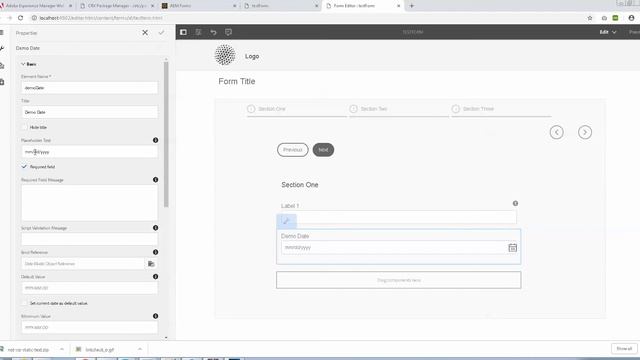Show the info tooltip for Label 1 field
The width and height of the screenshot is (640, 360).
click(515, 203)
